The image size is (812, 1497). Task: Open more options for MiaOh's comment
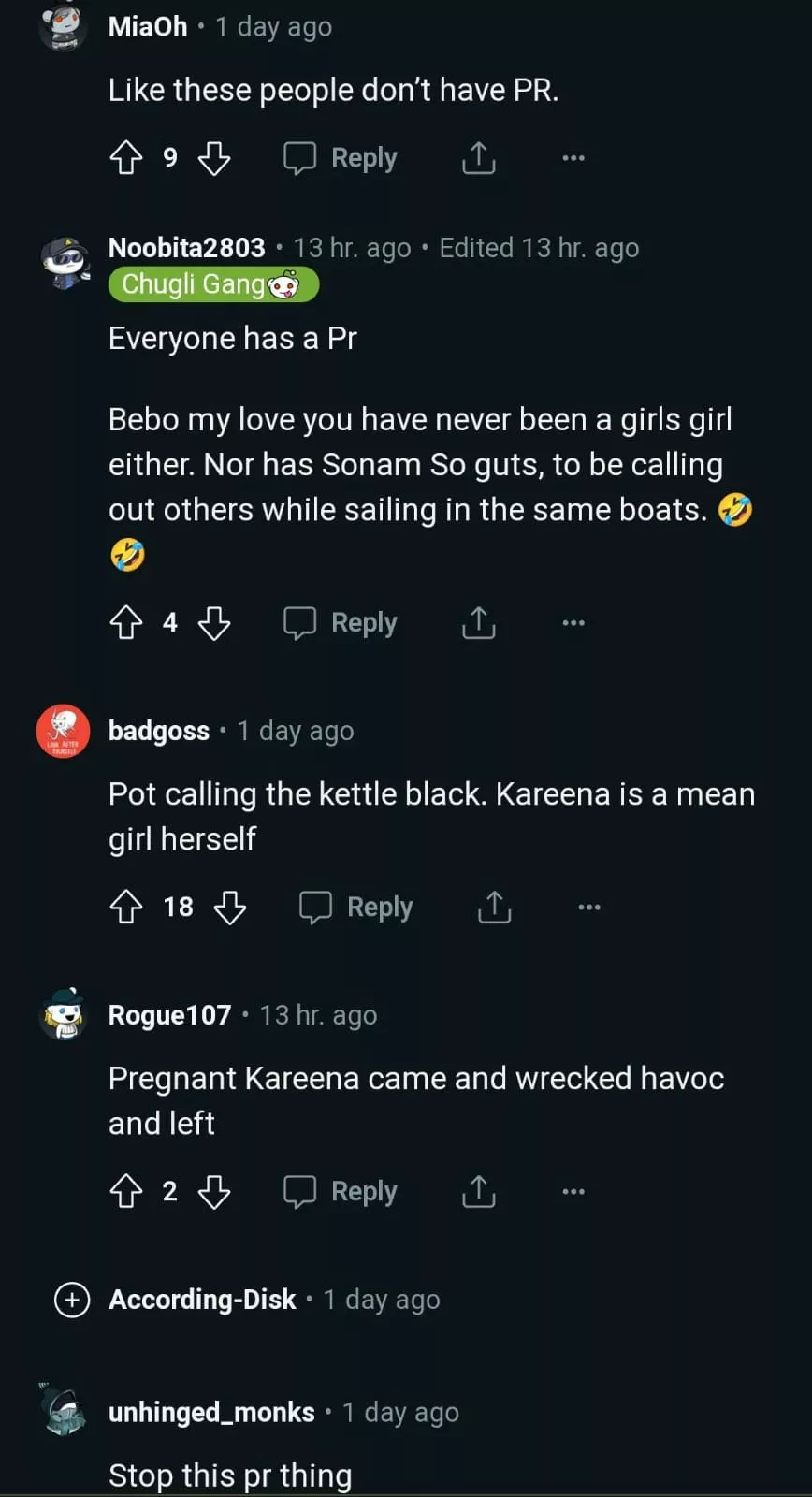point(573,158)
